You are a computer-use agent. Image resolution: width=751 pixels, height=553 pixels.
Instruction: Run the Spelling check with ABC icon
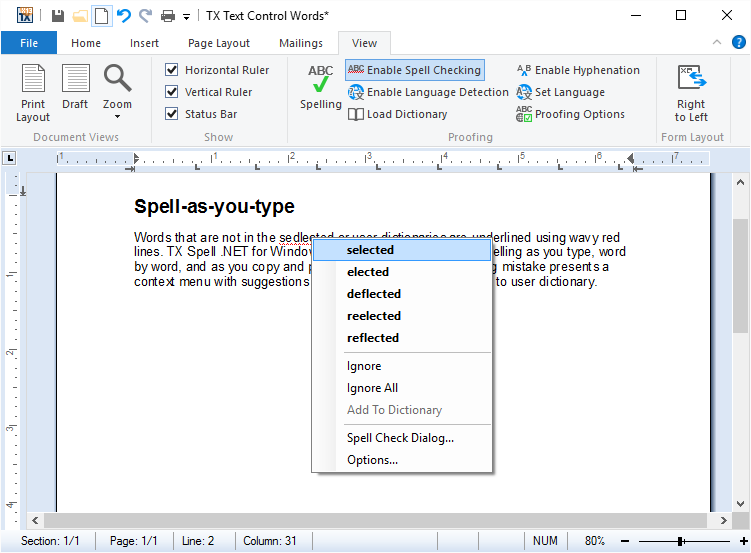[x=321, y=88]
